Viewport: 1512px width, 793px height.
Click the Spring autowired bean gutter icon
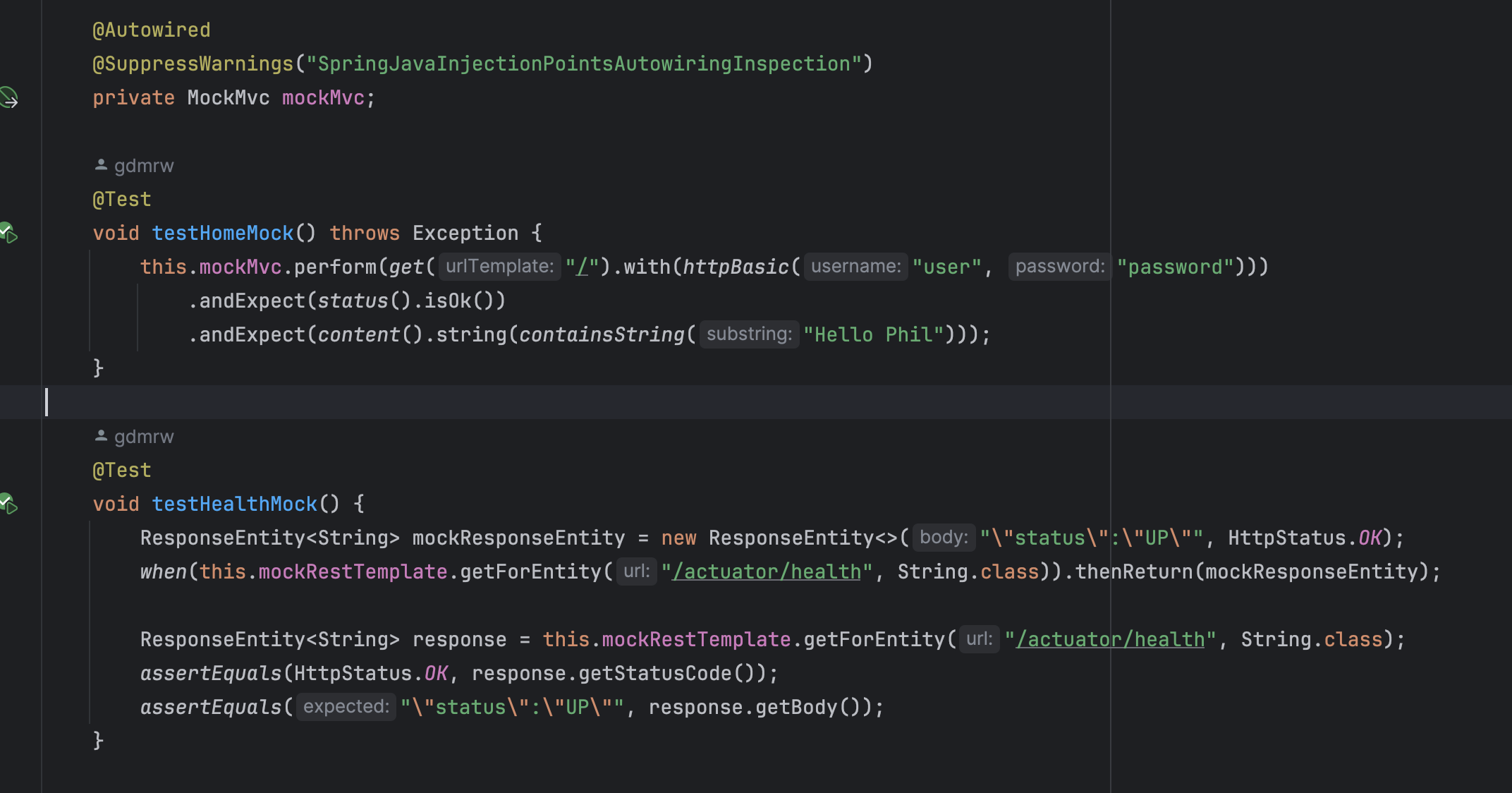pyautogui.click(x=8, y=97)
